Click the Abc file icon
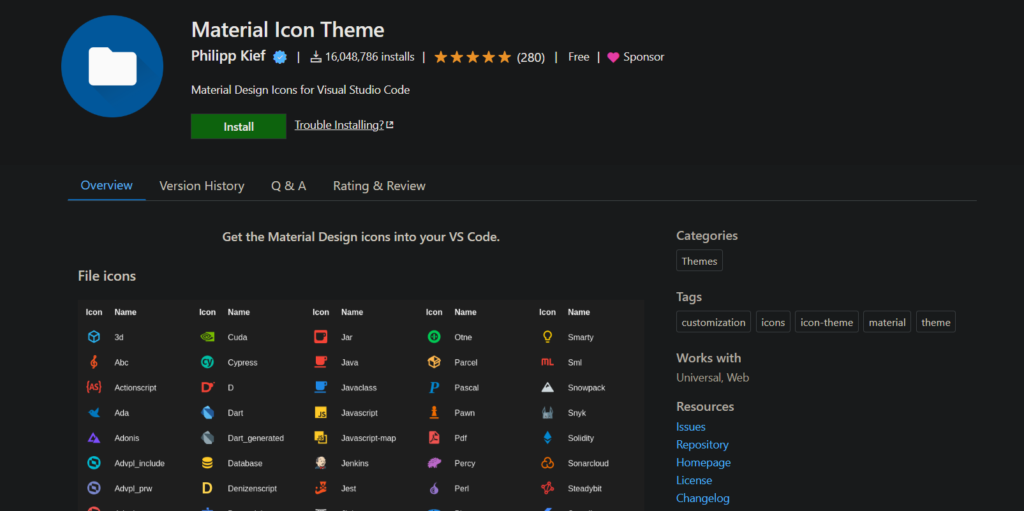This screenshot has height=511, width=1024. [94, 362]
